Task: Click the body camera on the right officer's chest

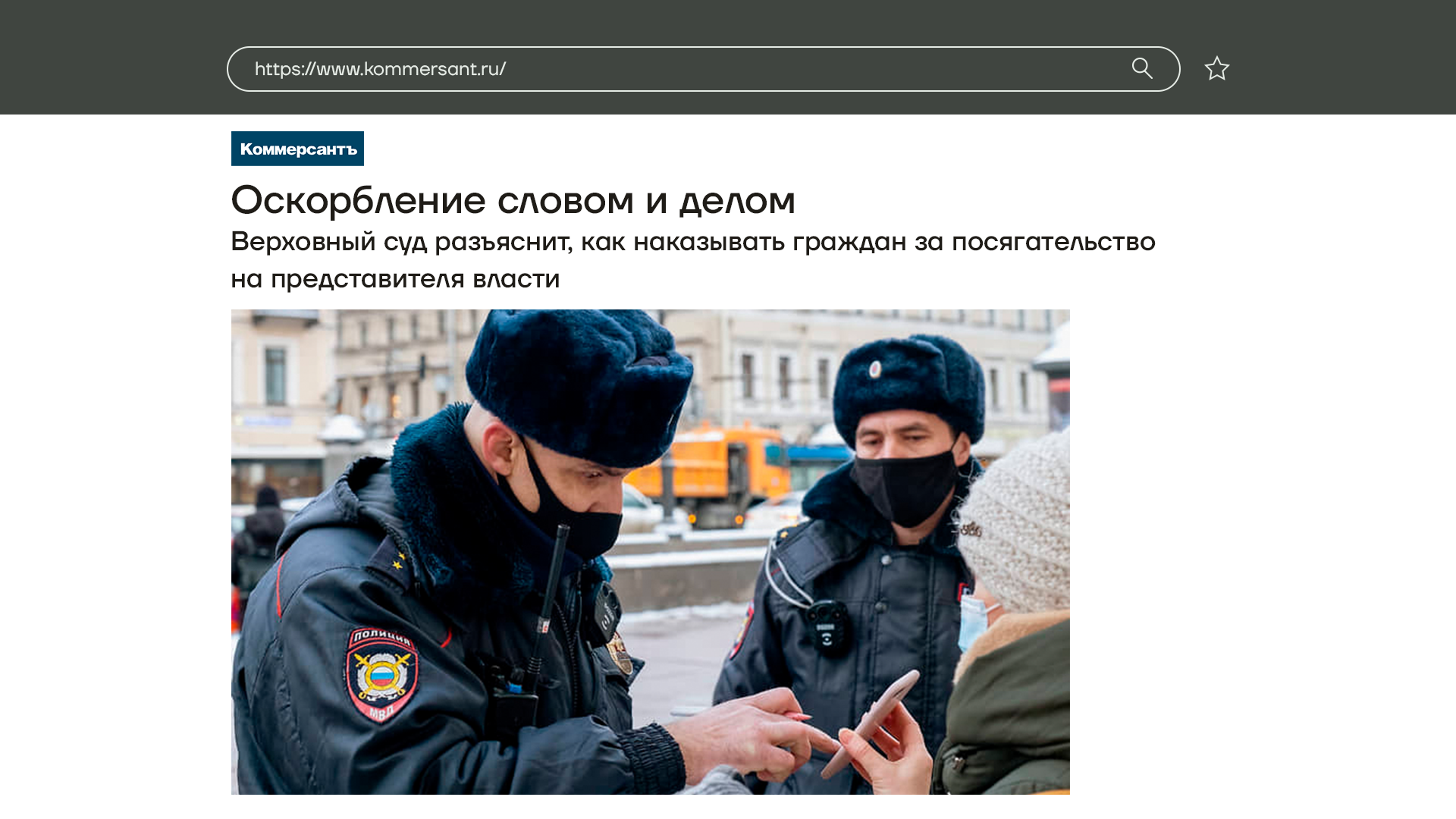Action: [825, 626]
